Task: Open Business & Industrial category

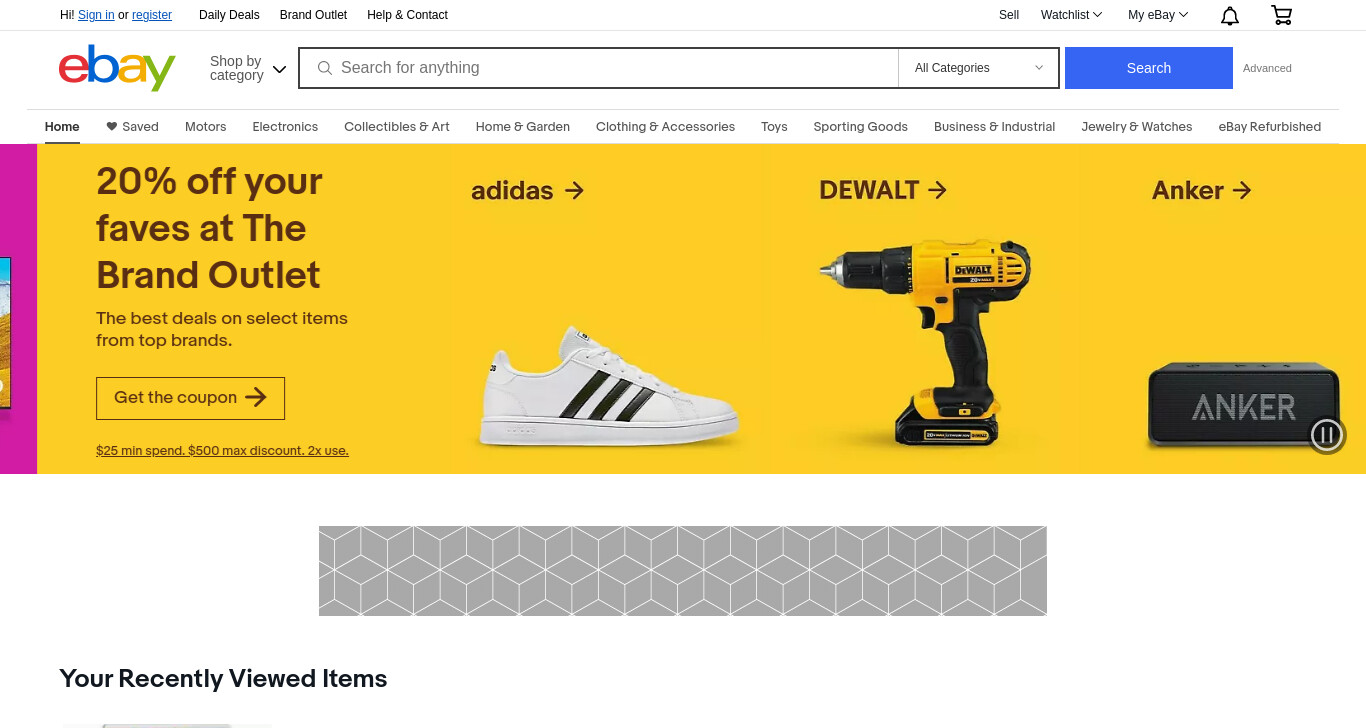Action: pyautogui.click(x=995, y=127)
